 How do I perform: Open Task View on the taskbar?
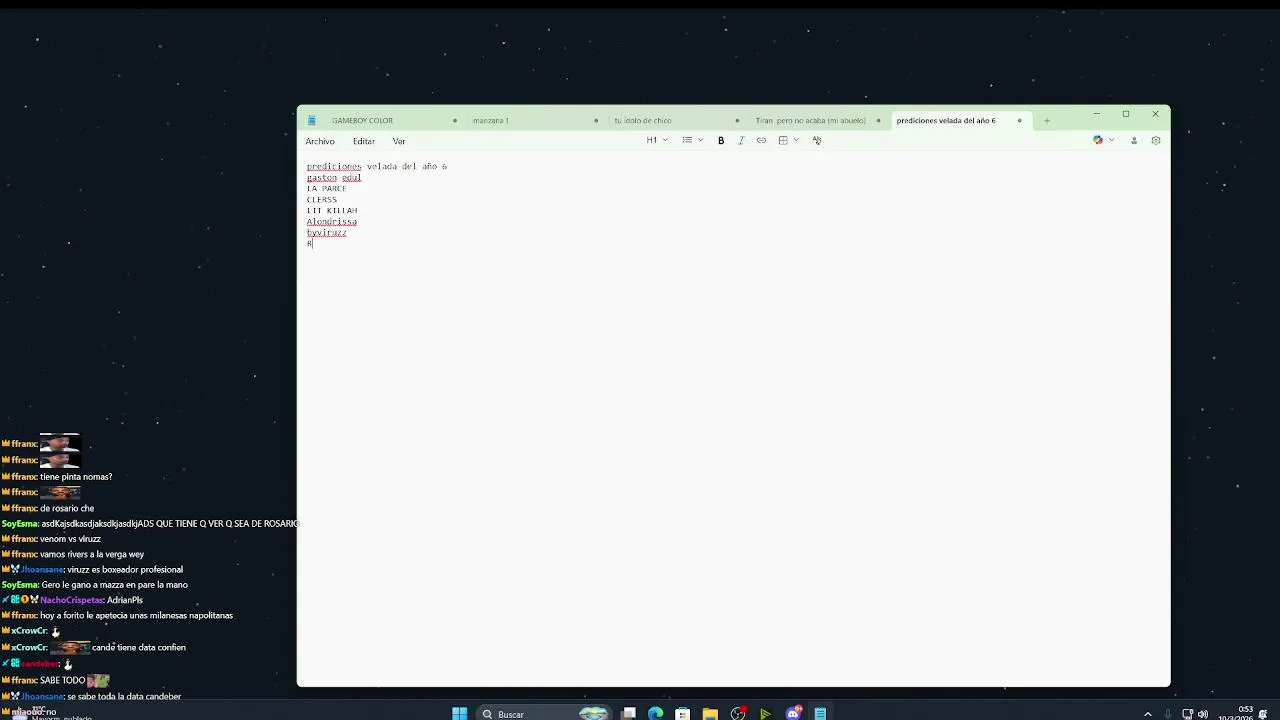[629, 714]
